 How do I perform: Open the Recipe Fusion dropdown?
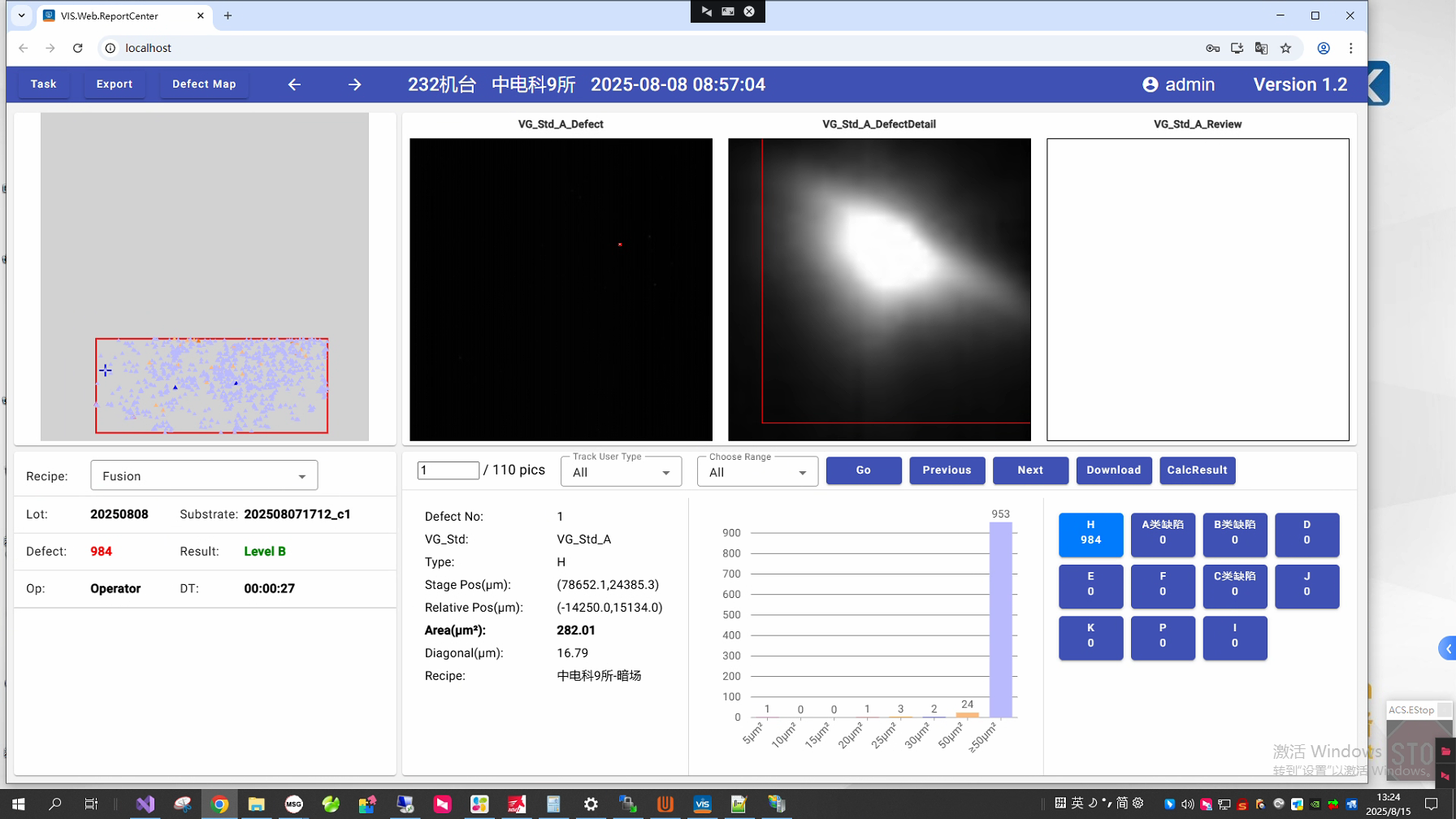[204, 476]
